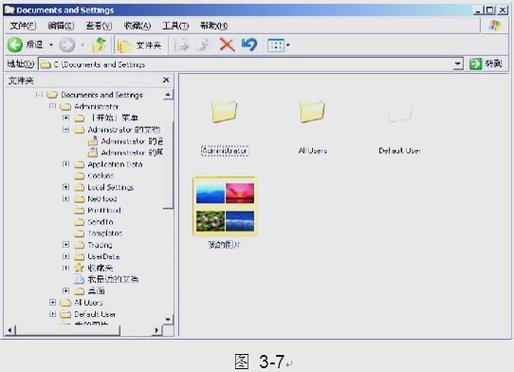Open the Forward history dropdown arrow
The width and height of the screenshot is (514, 372).
pos(82,45)
